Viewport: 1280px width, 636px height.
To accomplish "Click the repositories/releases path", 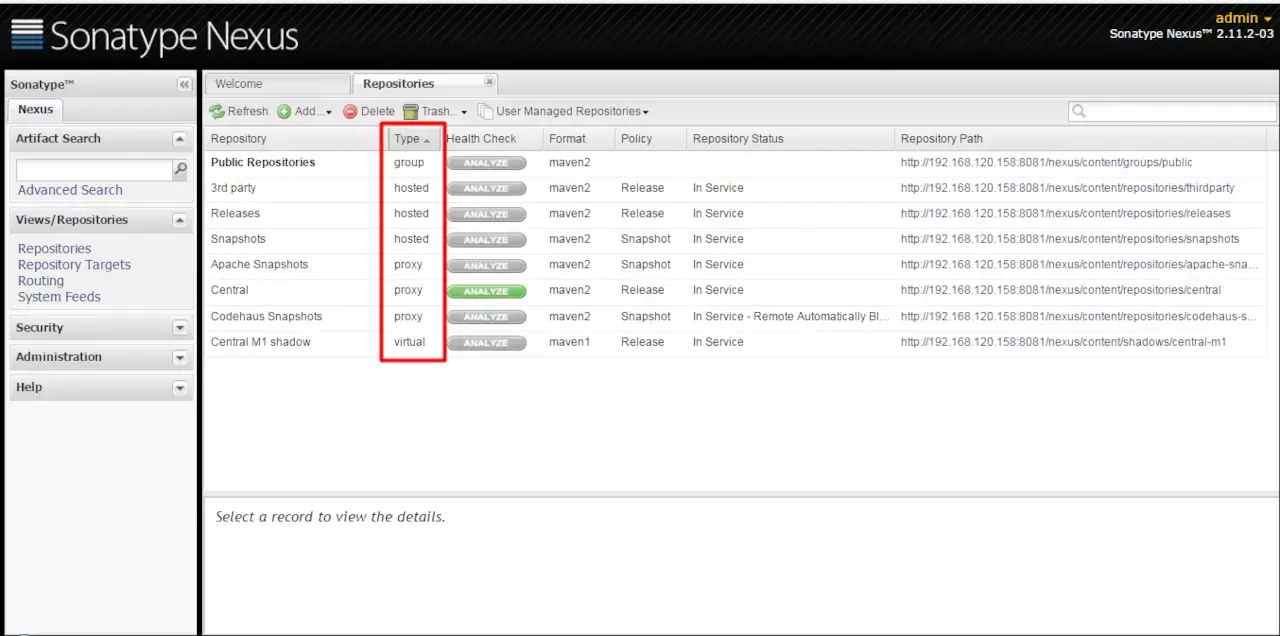I will tap(1065, 213).
